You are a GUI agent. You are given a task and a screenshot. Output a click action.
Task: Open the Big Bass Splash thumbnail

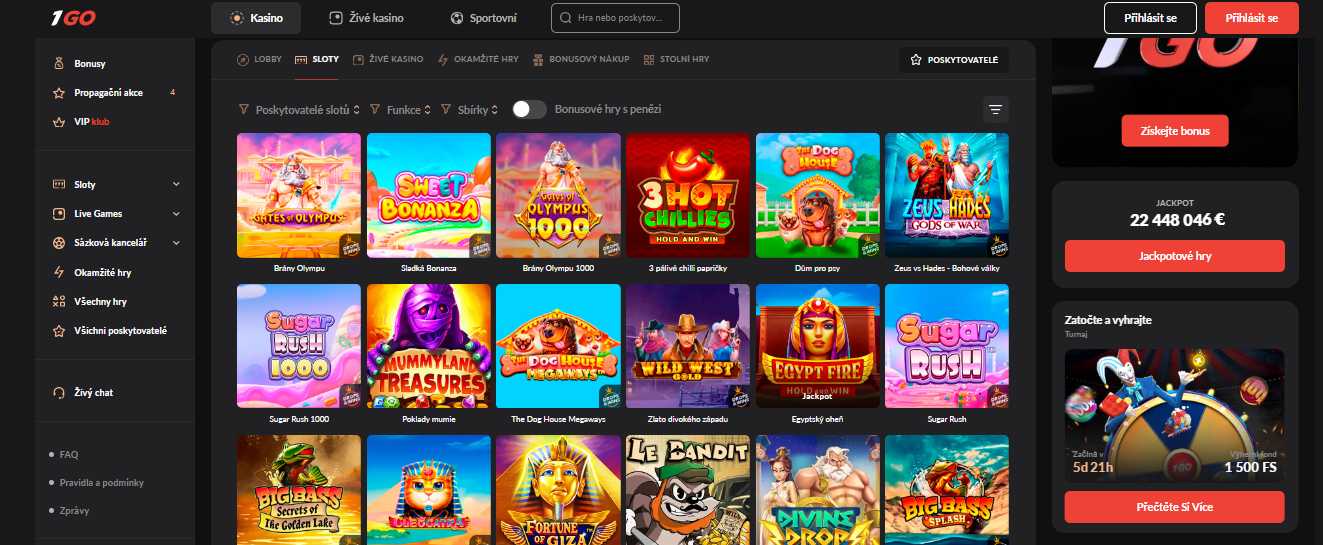(947, 490)
